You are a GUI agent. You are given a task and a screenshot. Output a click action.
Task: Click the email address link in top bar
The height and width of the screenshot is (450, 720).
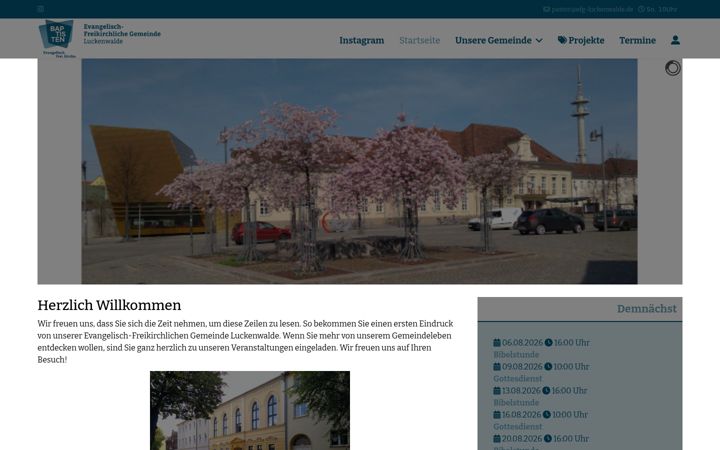pos(592,9)
